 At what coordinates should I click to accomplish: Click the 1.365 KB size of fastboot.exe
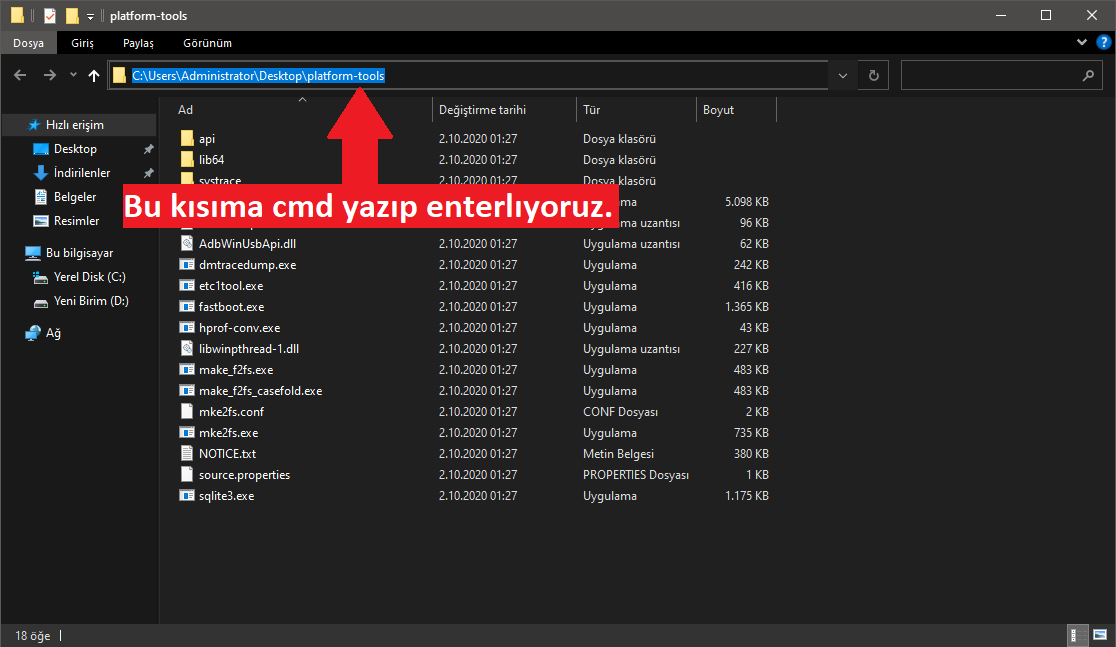[x=747, y=307]
